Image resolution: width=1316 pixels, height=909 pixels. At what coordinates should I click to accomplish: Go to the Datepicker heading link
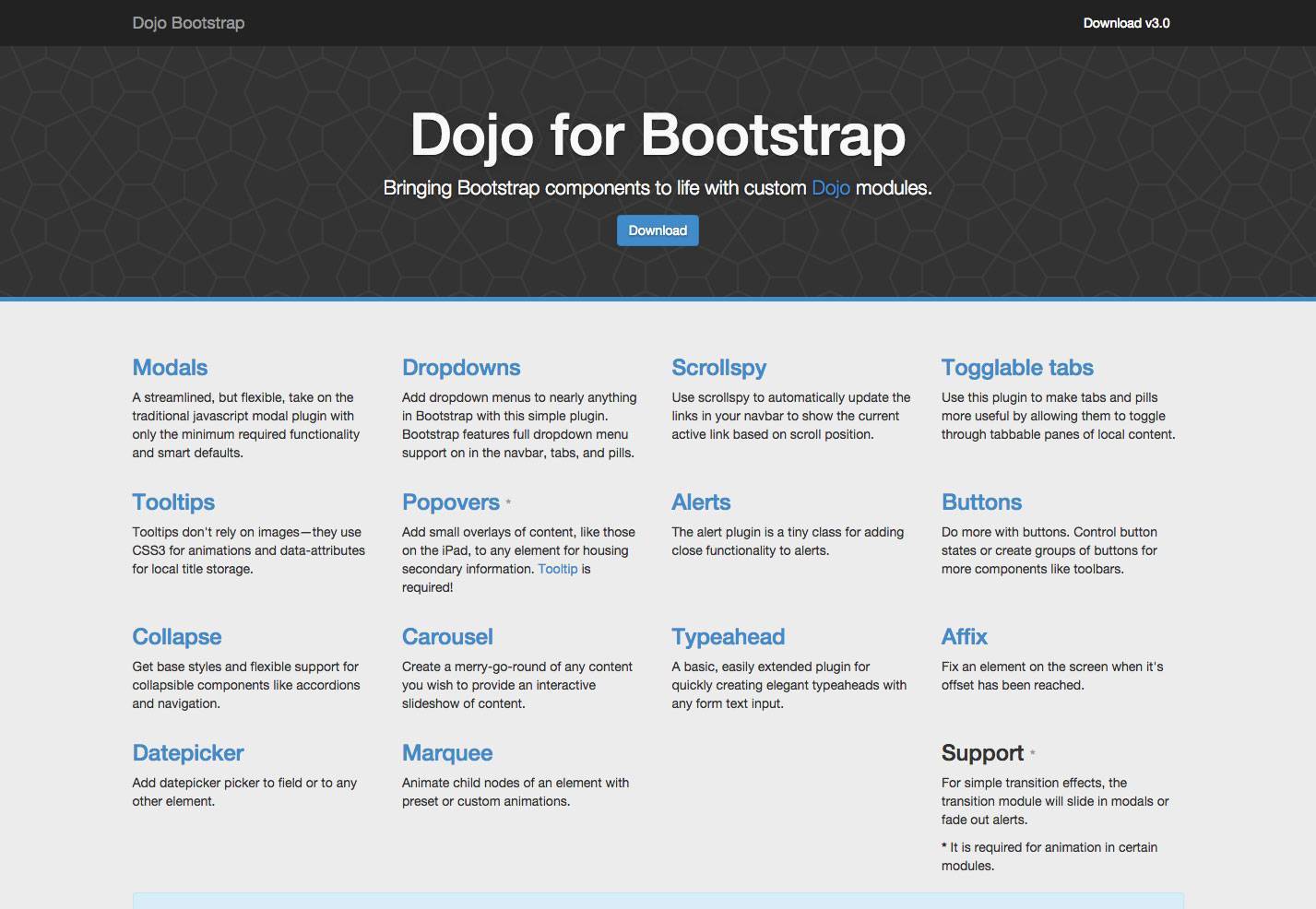coord(188,752)
